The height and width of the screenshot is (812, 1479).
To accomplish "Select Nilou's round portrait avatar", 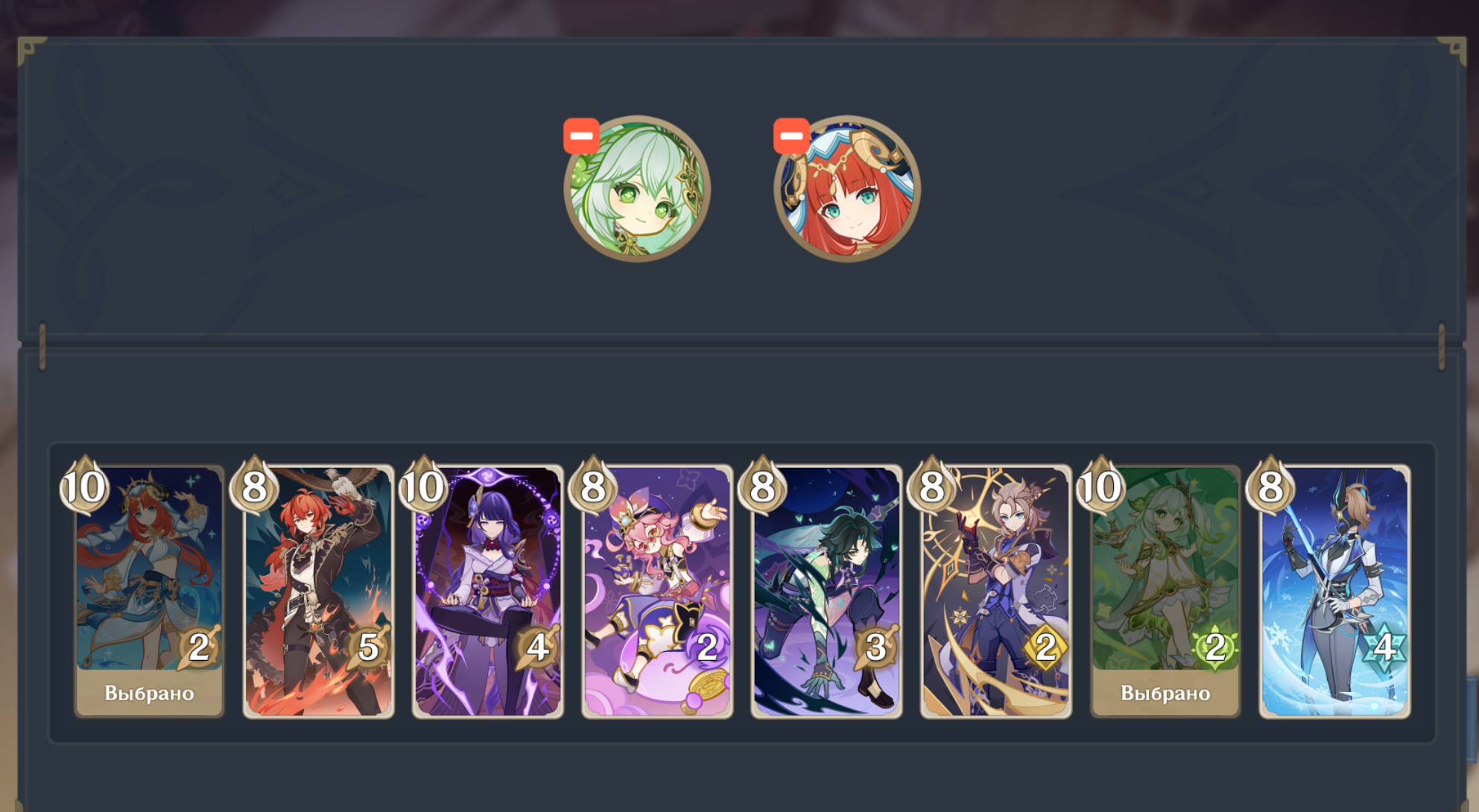I will click(847, 188).
